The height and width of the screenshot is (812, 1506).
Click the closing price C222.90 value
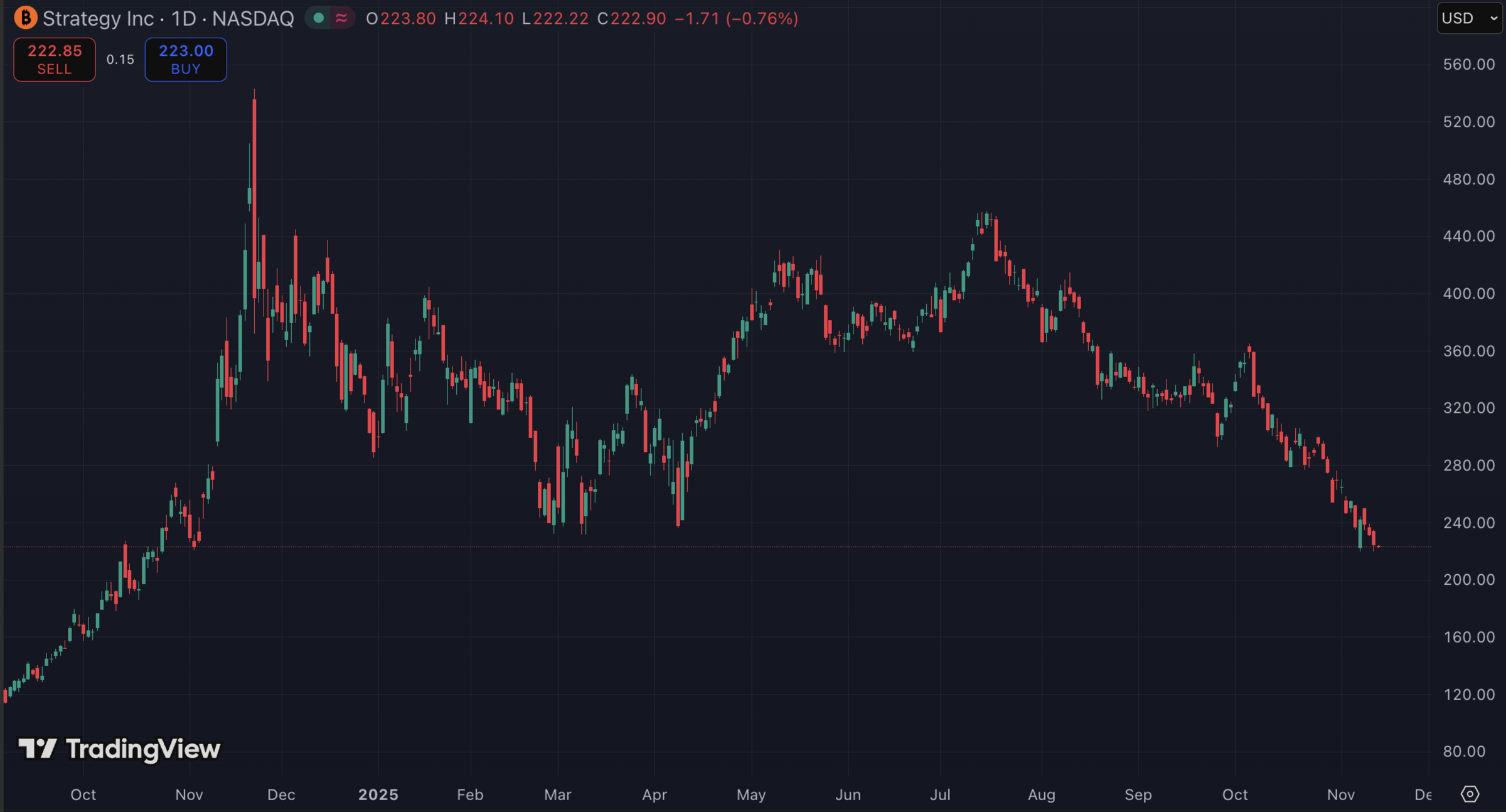[x=631, y=18]
